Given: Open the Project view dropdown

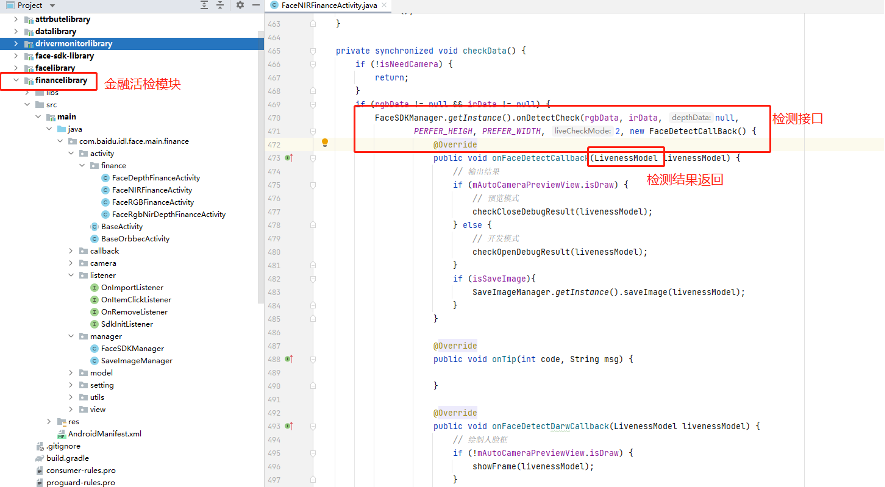Looking at the screenshot, I should pos(52,5).
